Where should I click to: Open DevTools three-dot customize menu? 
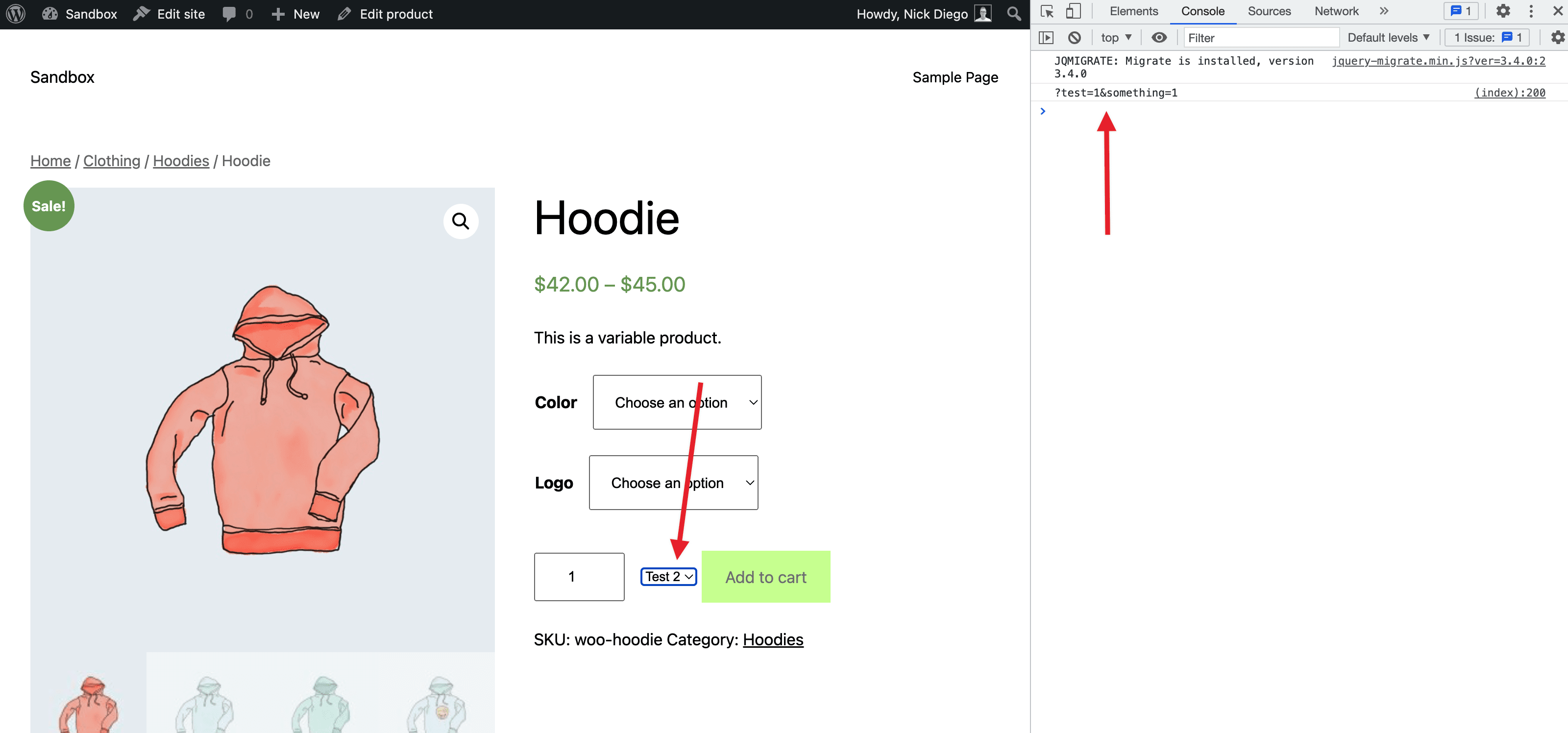point(1531,12)
